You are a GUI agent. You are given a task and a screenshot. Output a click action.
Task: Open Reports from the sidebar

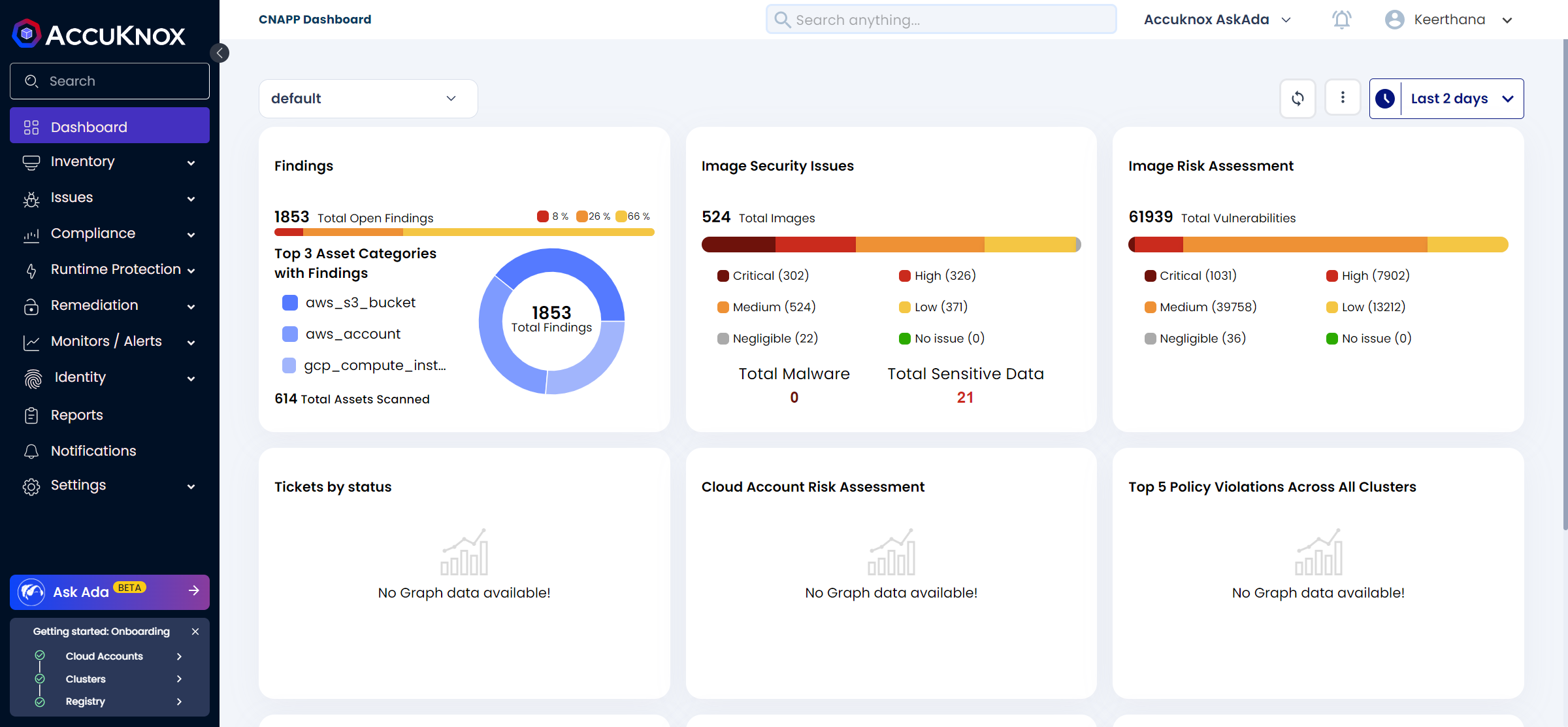point(76,415)
